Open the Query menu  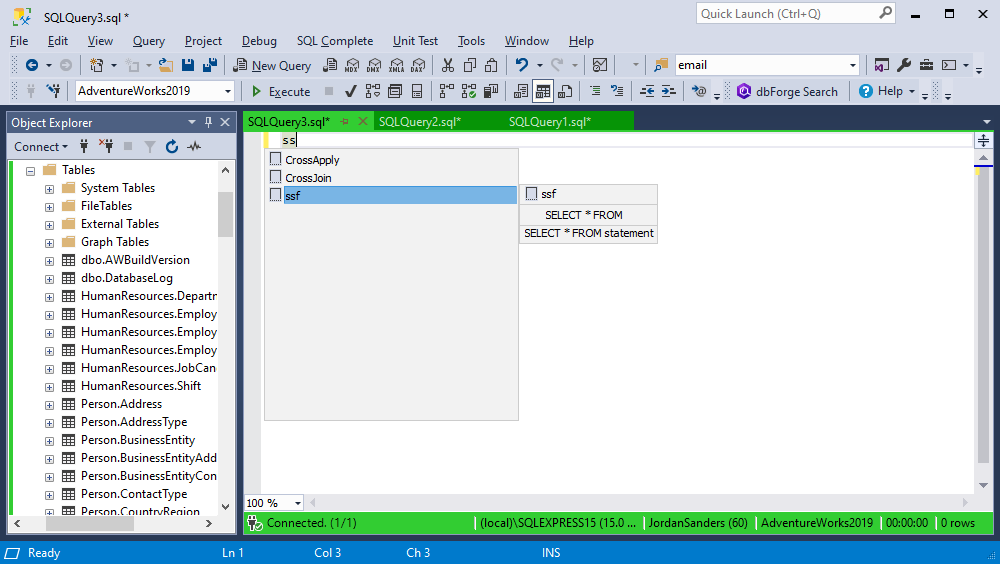[149, 41]
